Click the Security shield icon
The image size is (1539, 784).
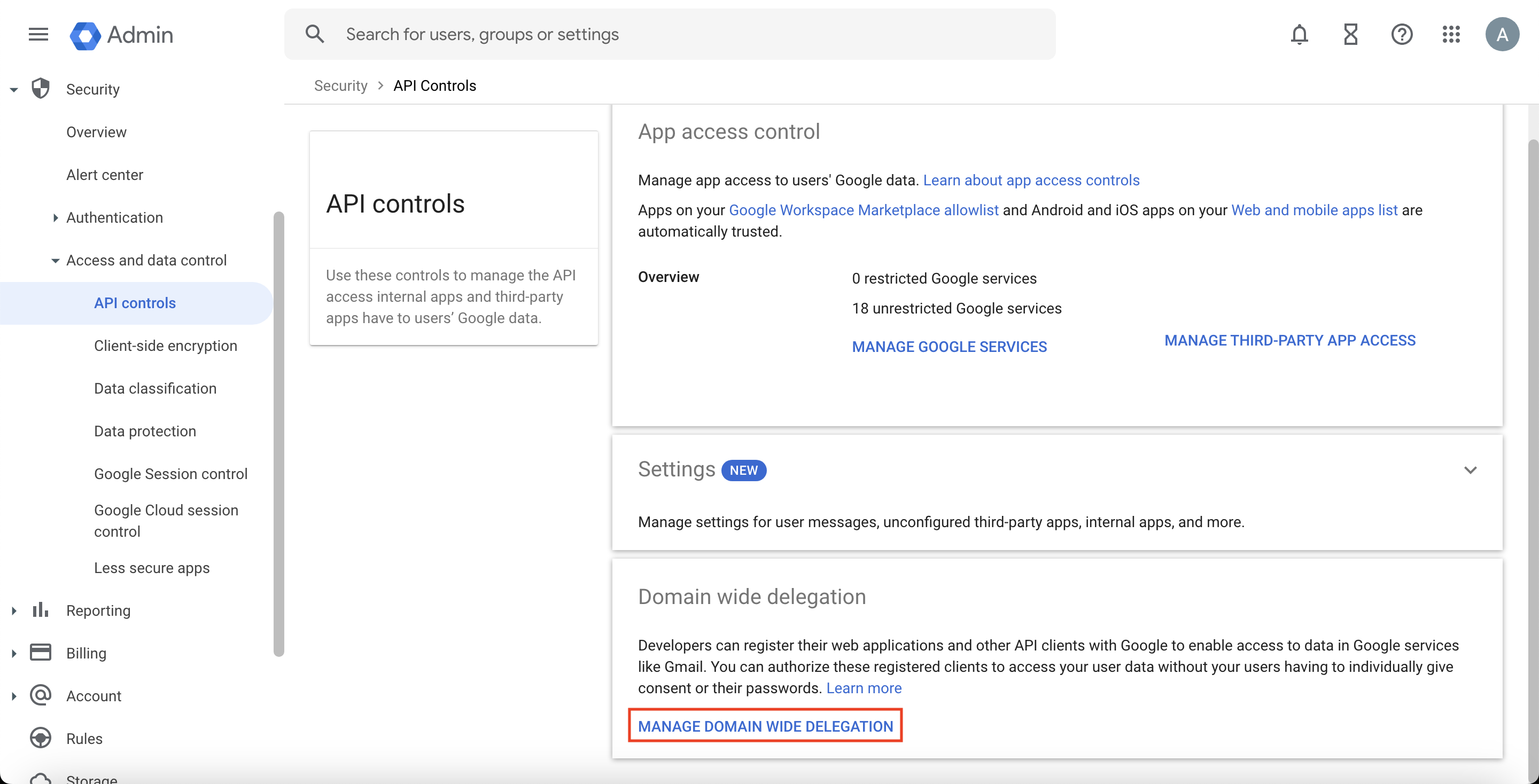[40, 88]
